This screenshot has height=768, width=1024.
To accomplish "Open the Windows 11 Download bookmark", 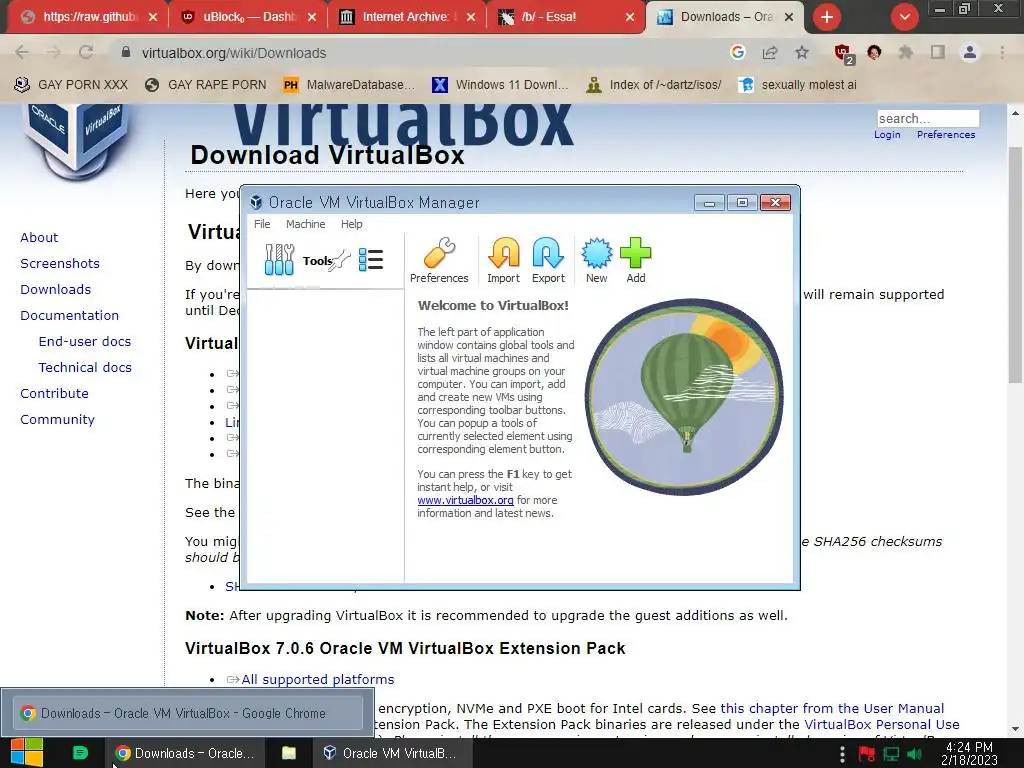I will tap(501, 85).
